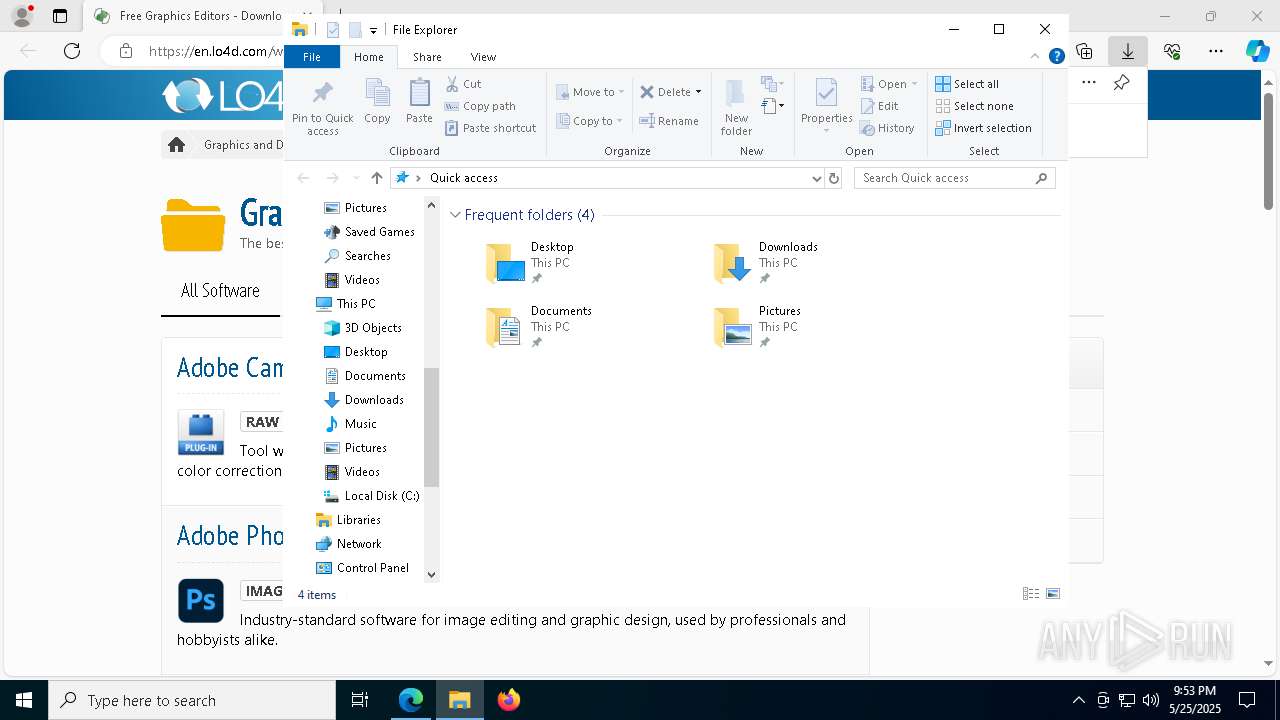The width and height of the screenshot is (1280, 720).
Task: Open File Explorer help question icon
Action: (1056, 57)
